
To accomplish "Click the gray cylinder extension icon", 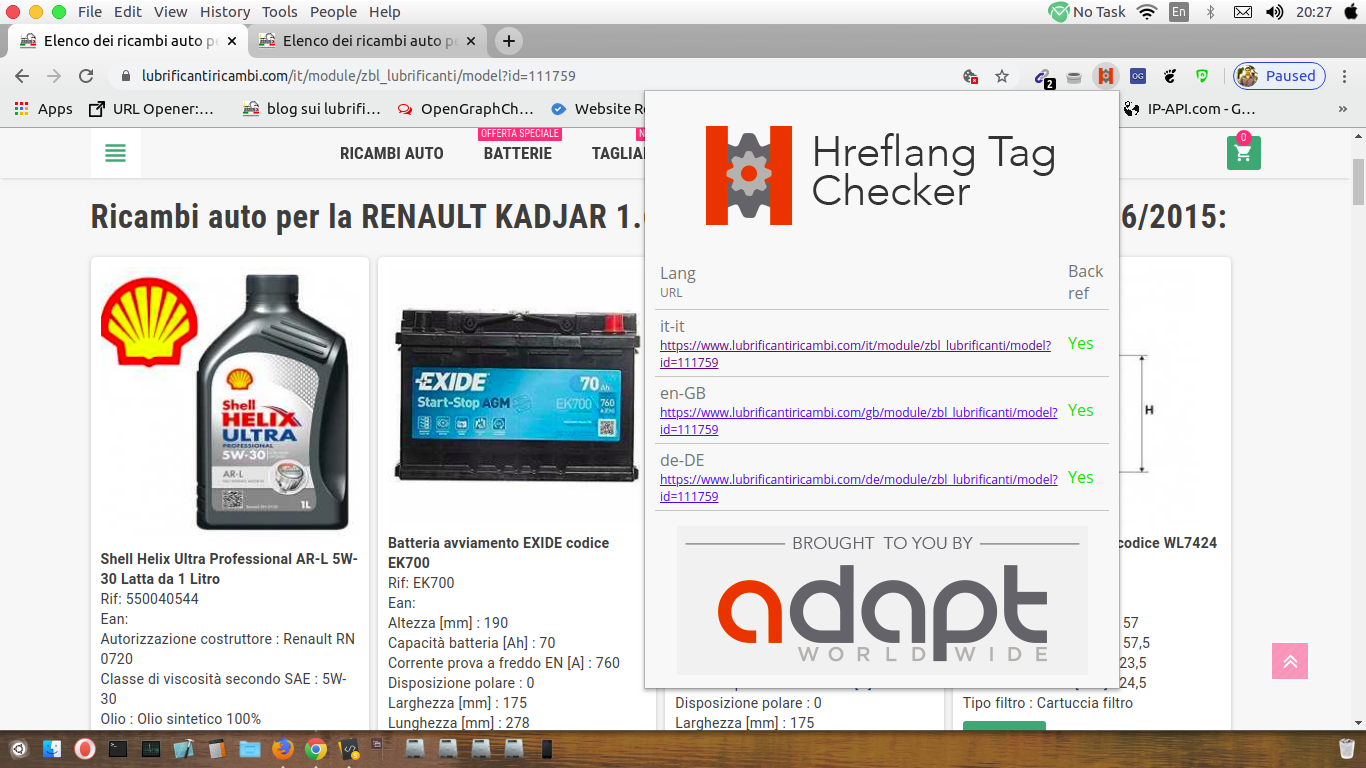I will pos(1074,77).
